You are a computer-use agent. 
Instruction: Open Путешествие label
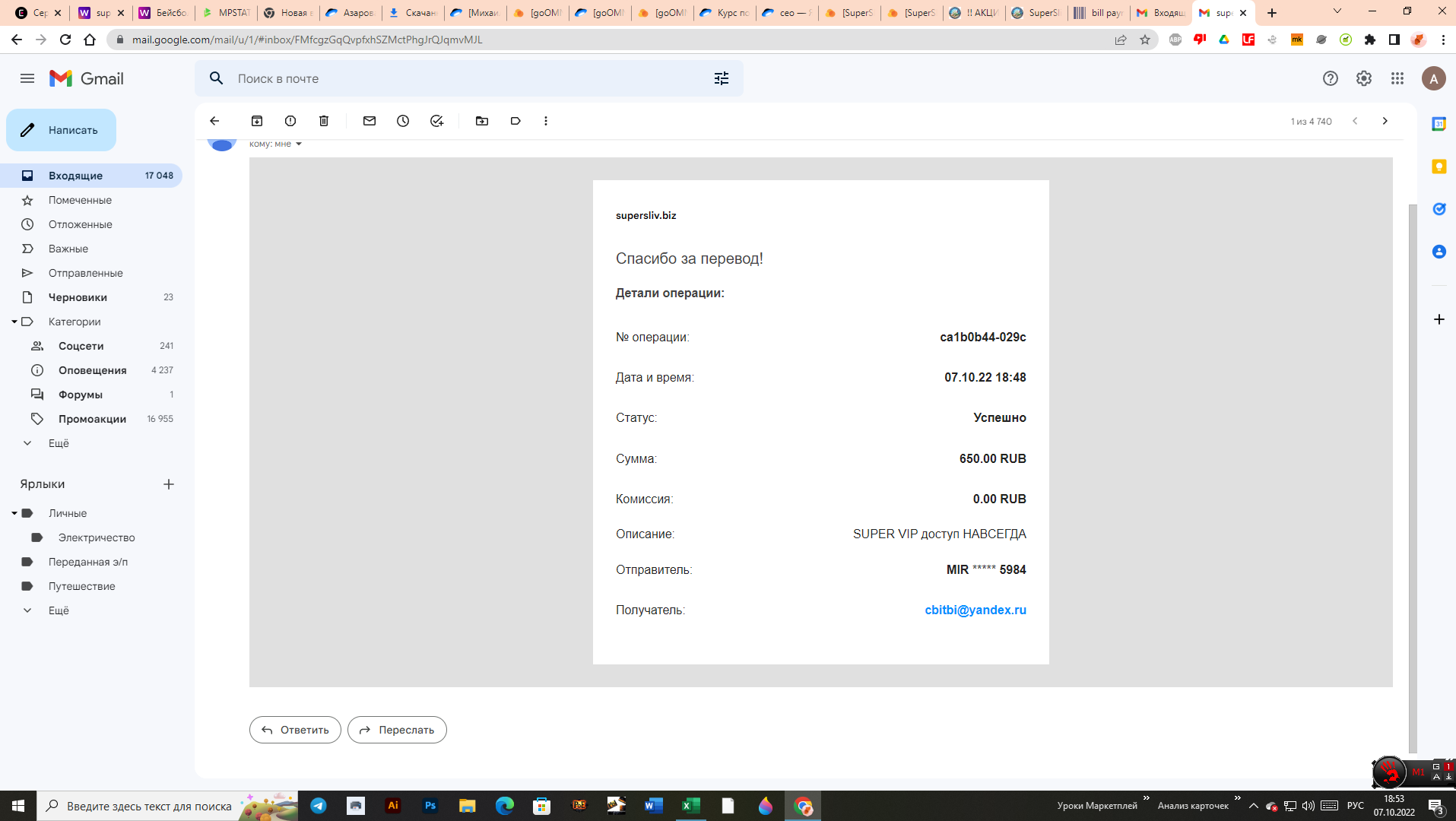91,586
